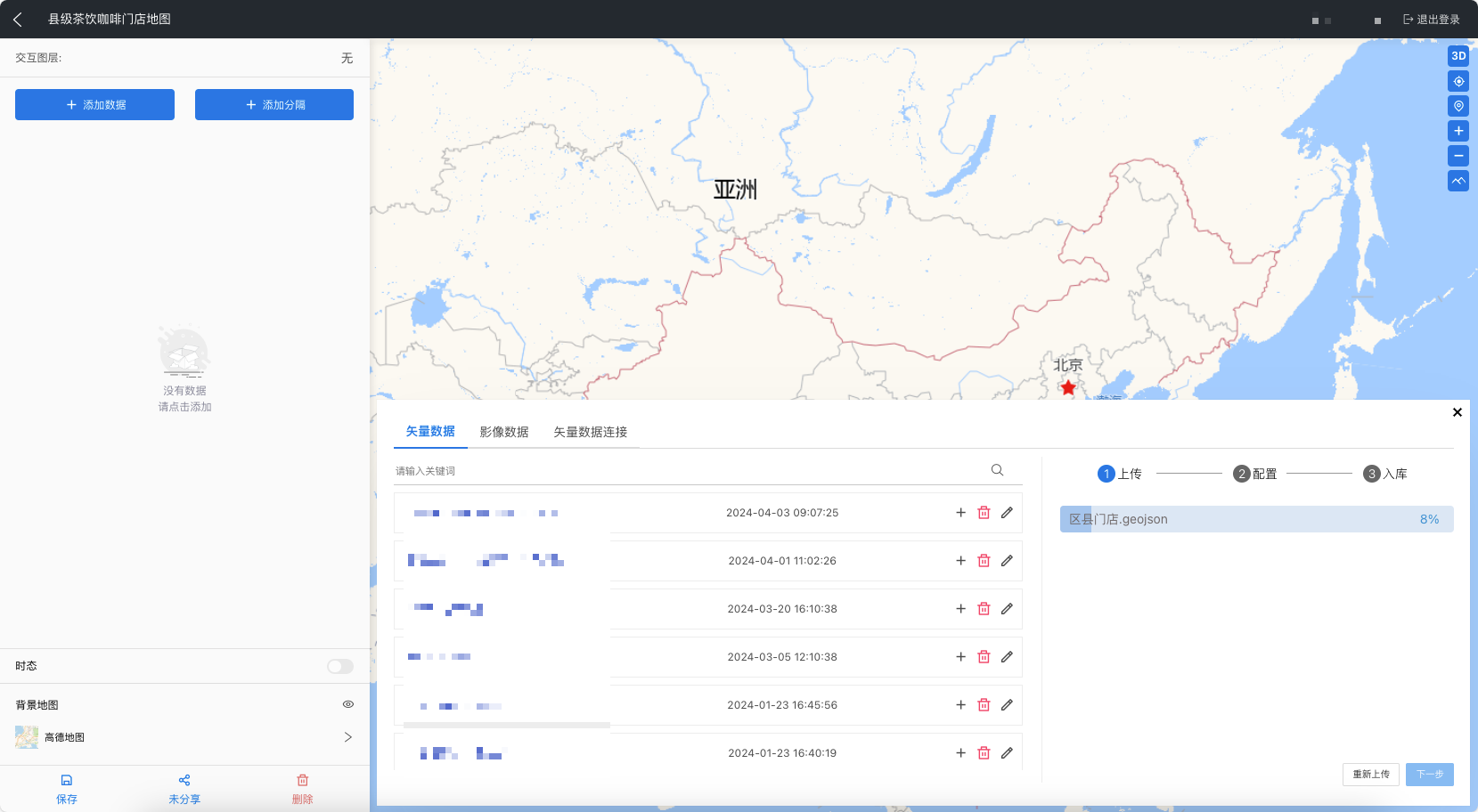Click the 区县门店.geojson upload progress bar
The height and width of the screenshot is (812, 1478).
coord(1255,519)
